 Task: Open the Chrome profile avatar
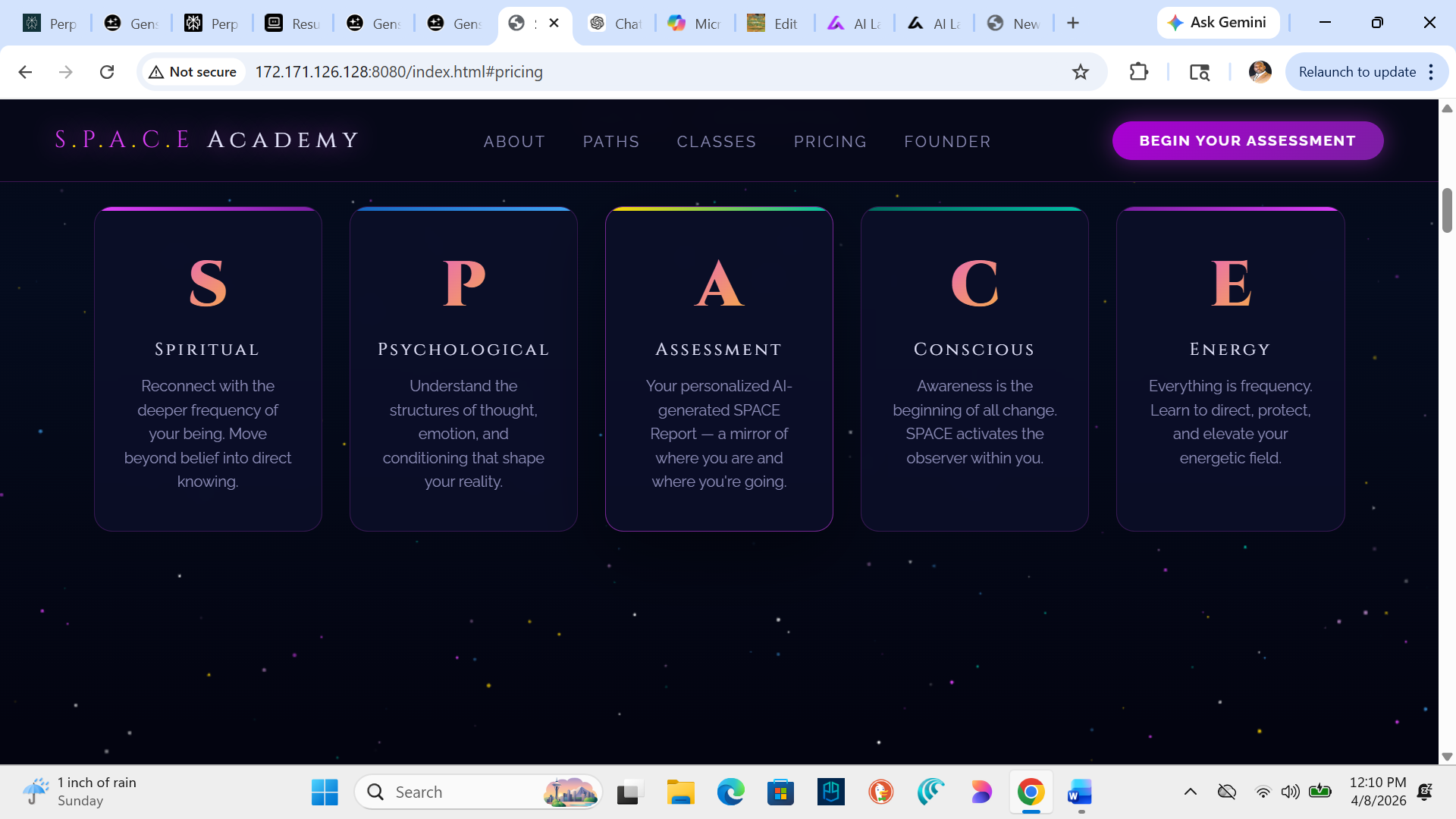click(x=1260, y=72)
